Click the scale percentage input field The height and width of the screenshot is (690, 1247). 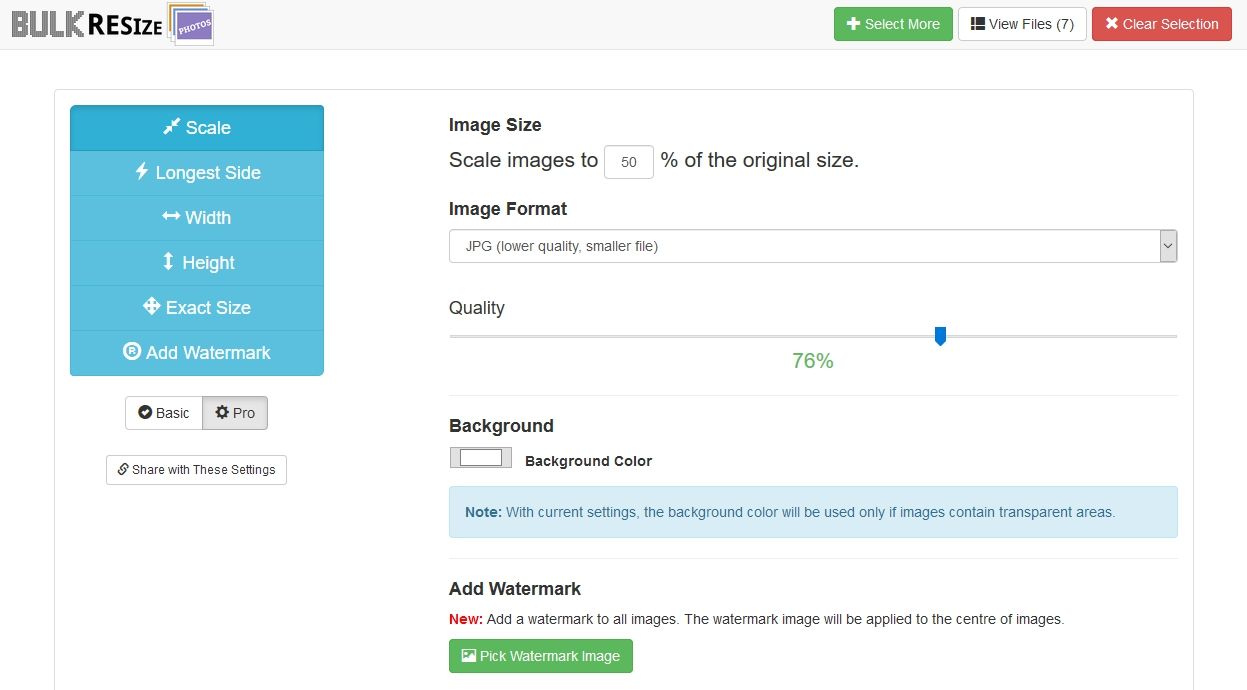[x=629, y=162]
